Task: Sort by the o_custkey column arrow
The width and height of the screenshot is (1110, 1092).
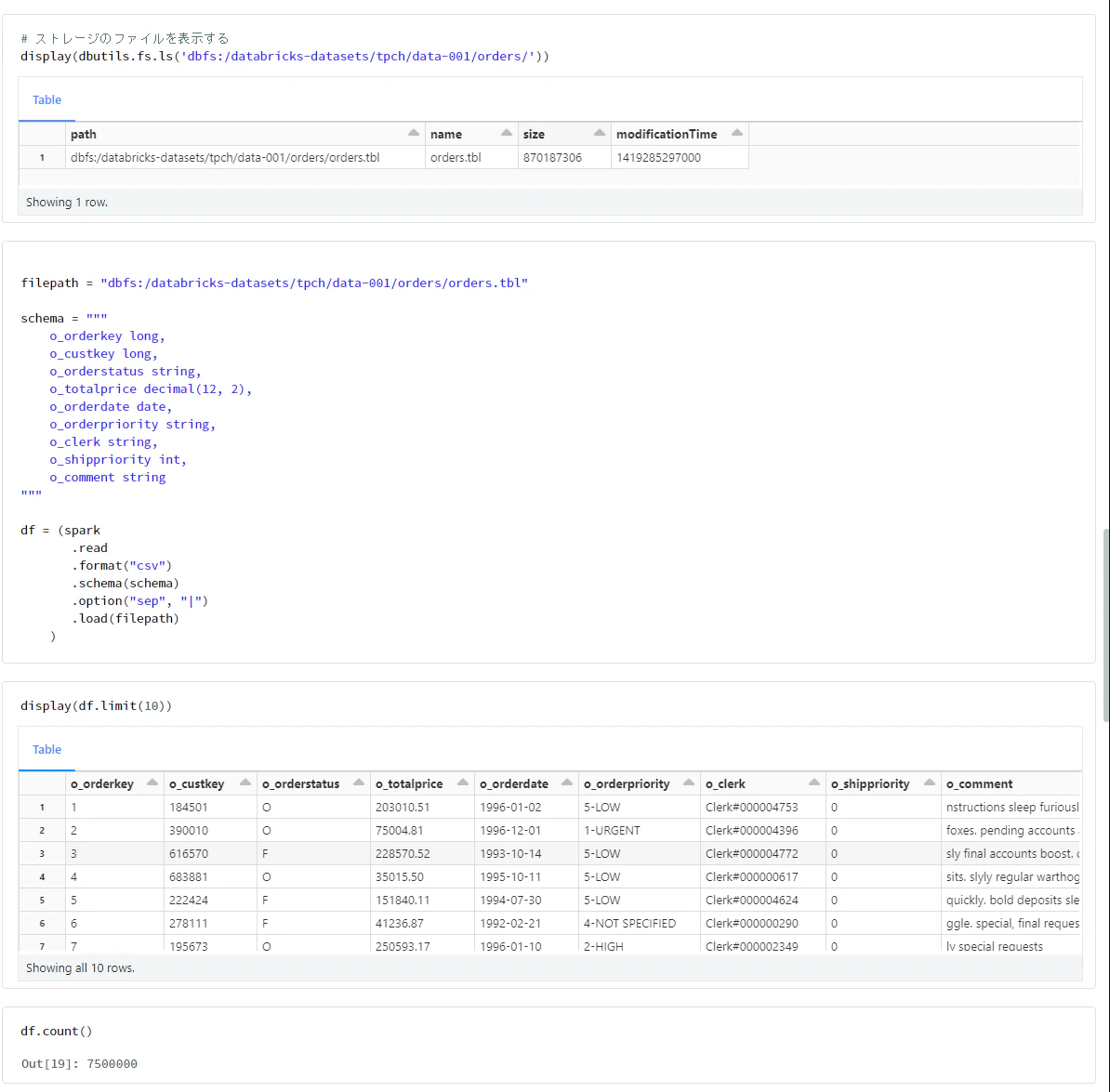Action: pos(244,783)
